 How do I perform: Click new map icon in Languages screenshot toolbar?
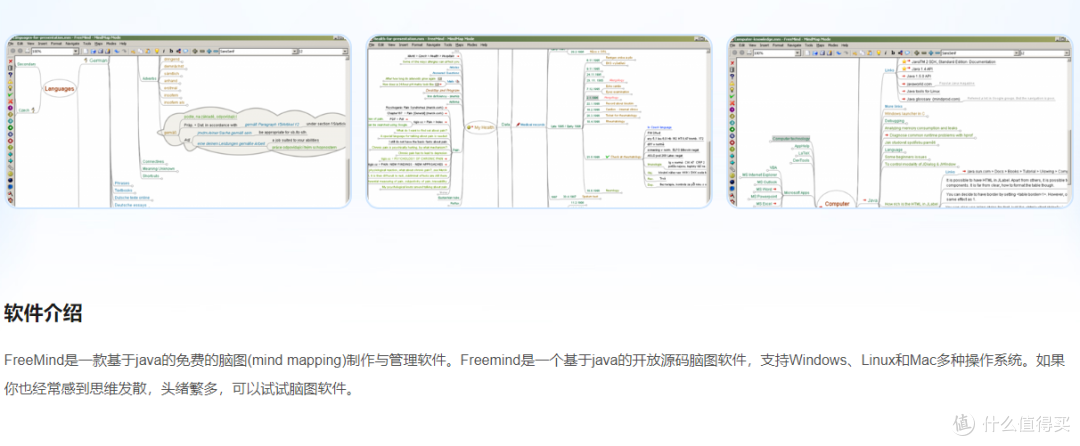point(85,51)
